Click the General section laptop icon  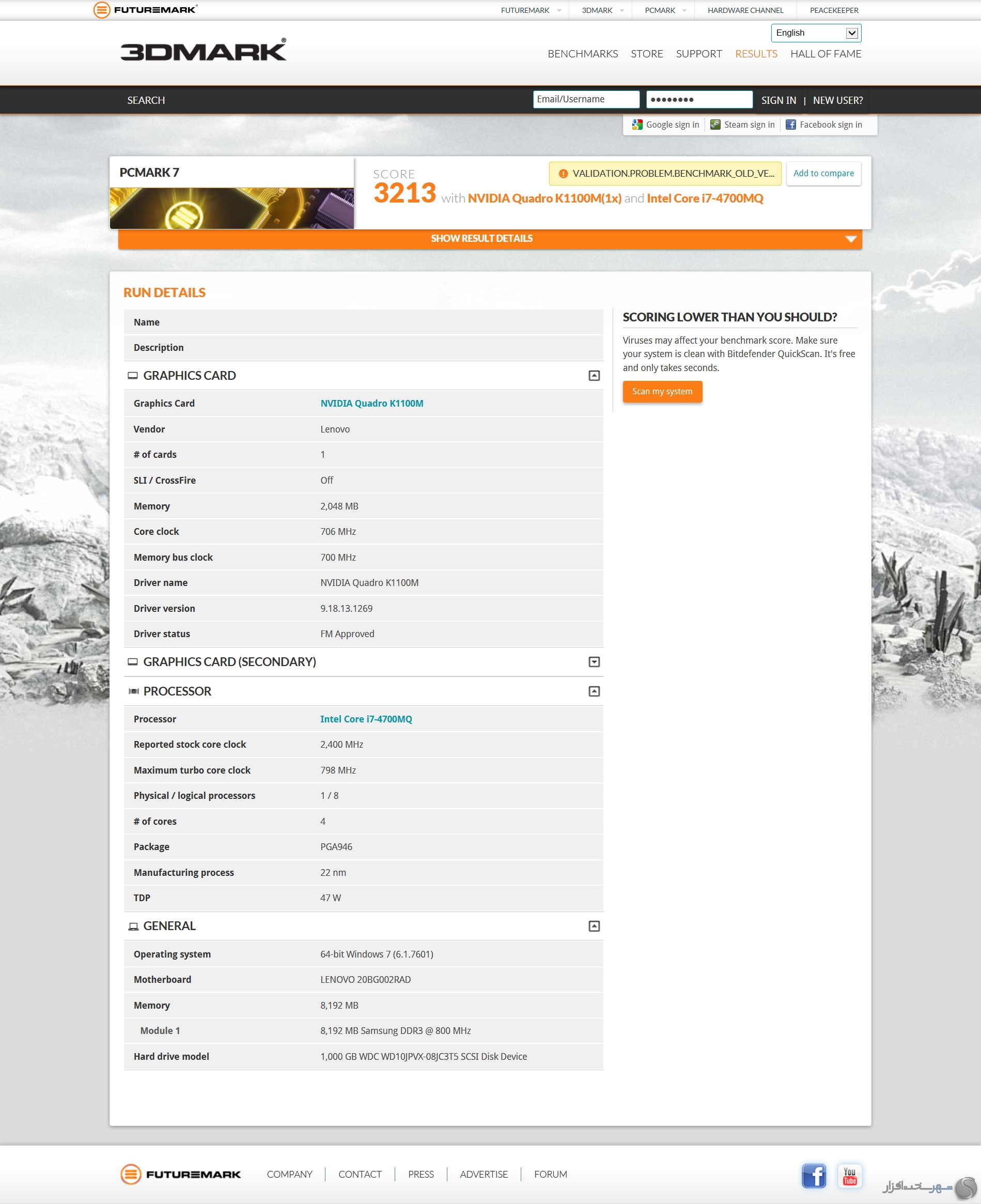click(x=133, y=926)
